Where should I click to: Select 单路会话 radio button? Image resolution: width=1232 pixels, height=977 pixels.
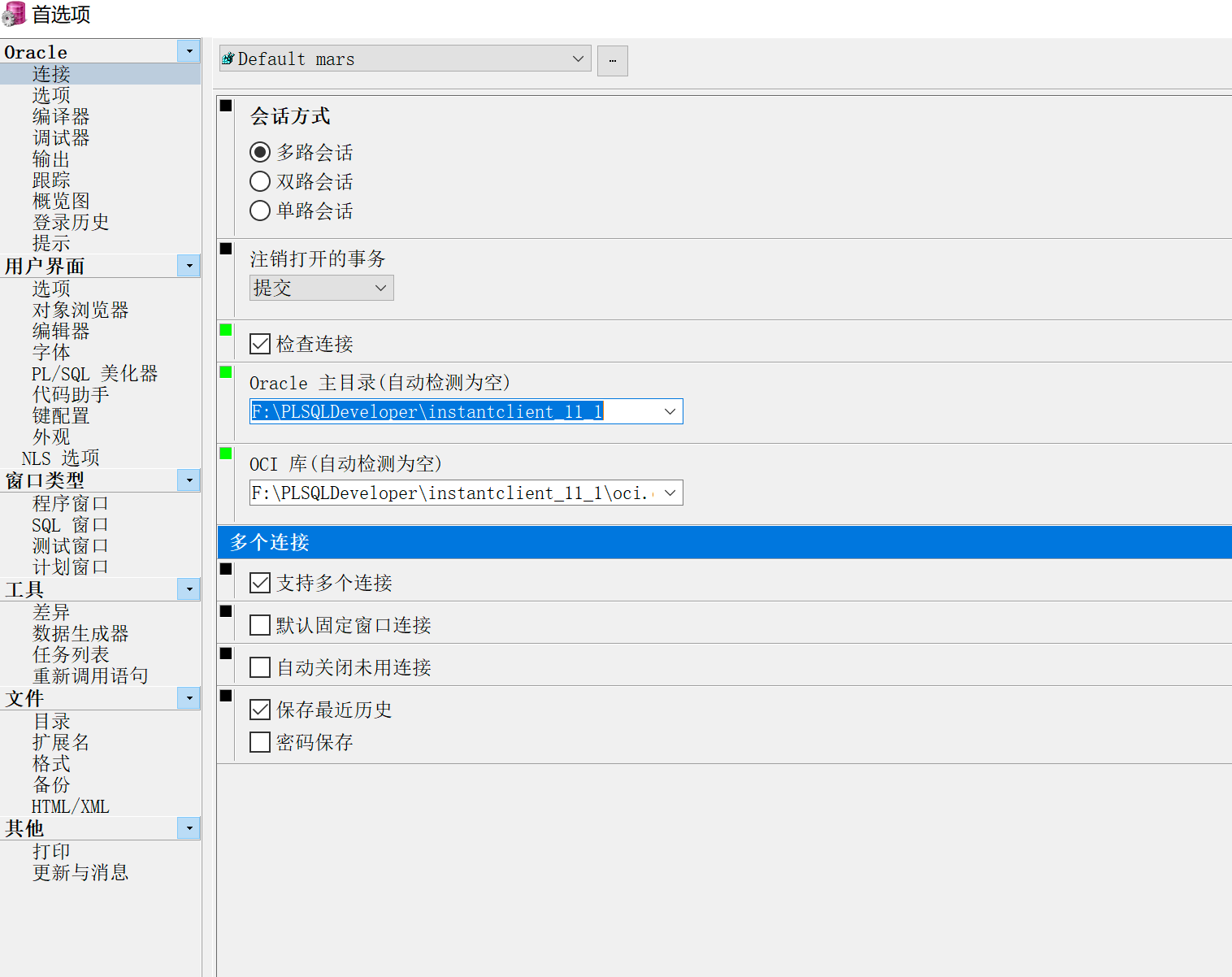click(x=260, y=211)
